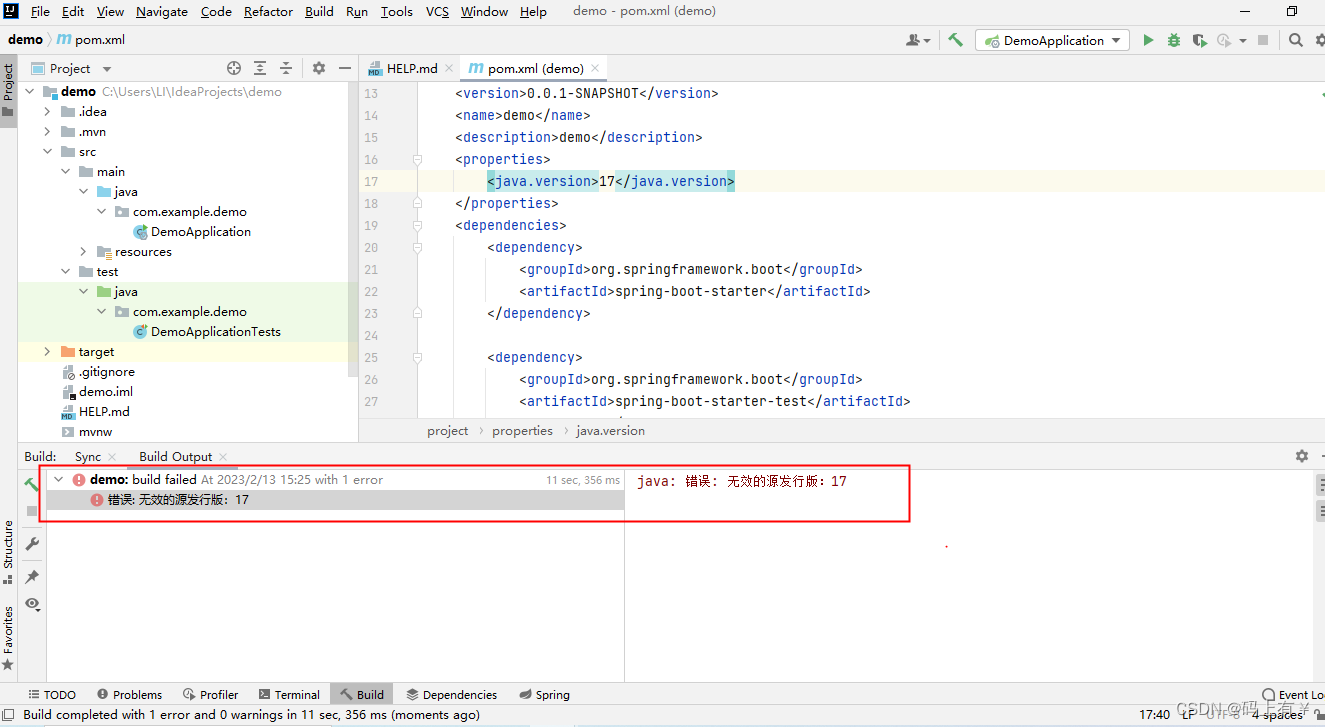Switch to the Sync tab in the Build panel
Image resolution: width=1325 pixels, height=727 pixels.
[x=88, y=457]
